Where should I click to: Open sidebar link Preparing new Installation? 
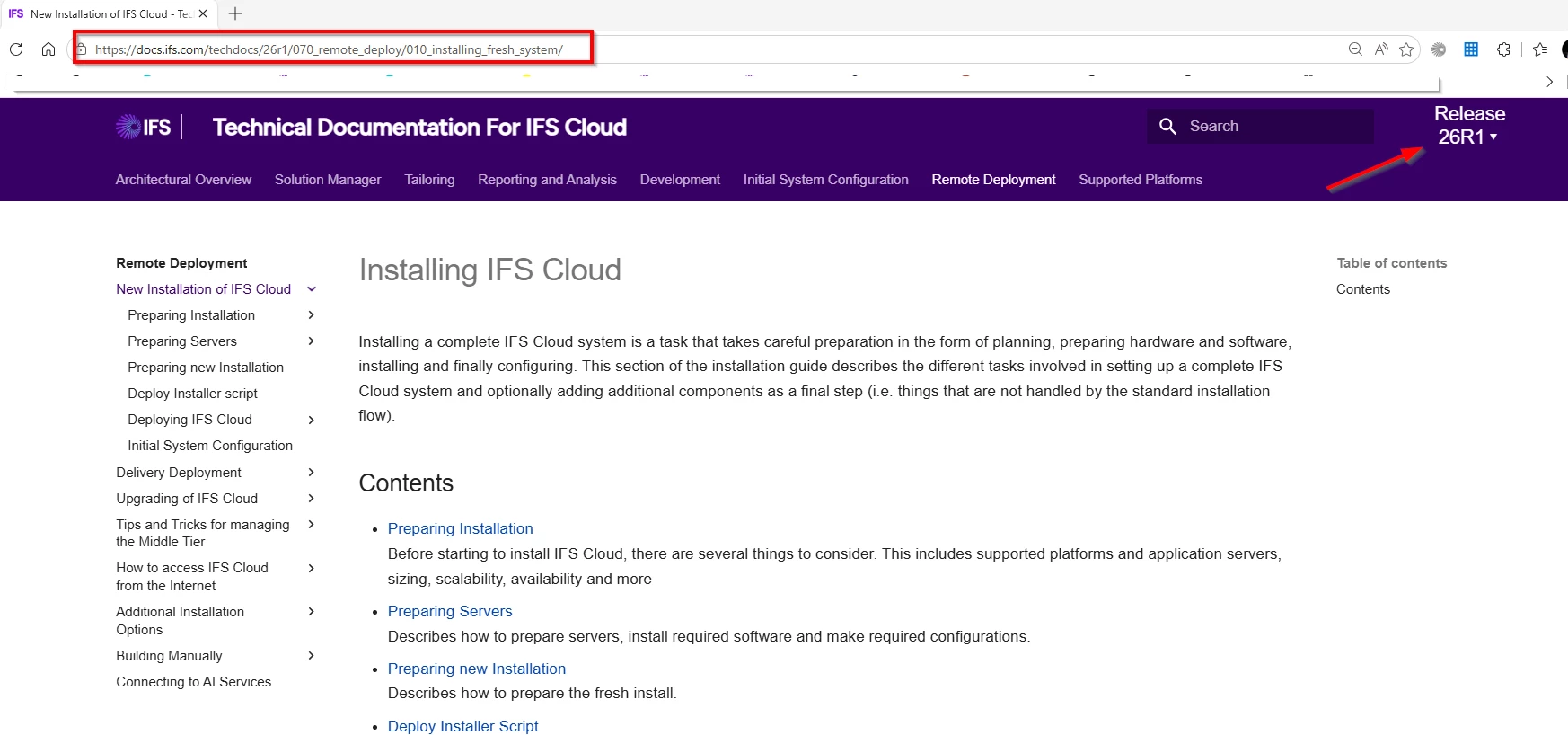click(206, 367)
